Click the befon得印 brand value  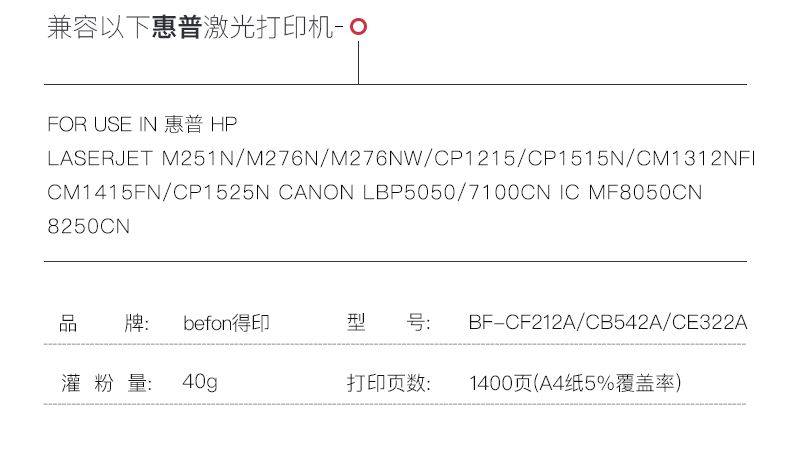coord(227,323)
